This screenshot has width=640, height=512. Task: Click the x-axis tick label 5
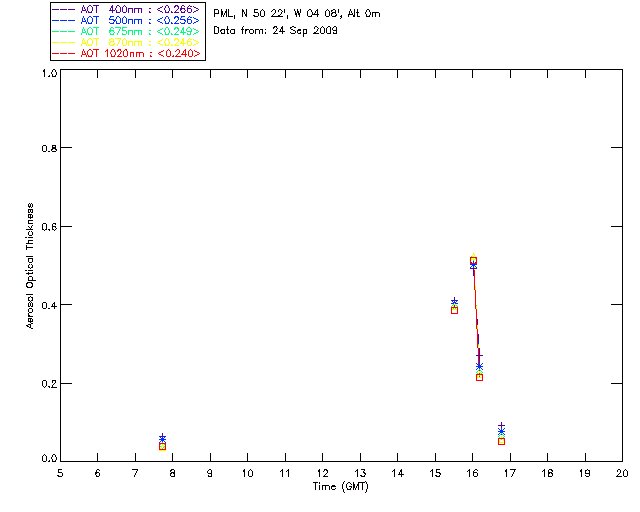point(60,473)
